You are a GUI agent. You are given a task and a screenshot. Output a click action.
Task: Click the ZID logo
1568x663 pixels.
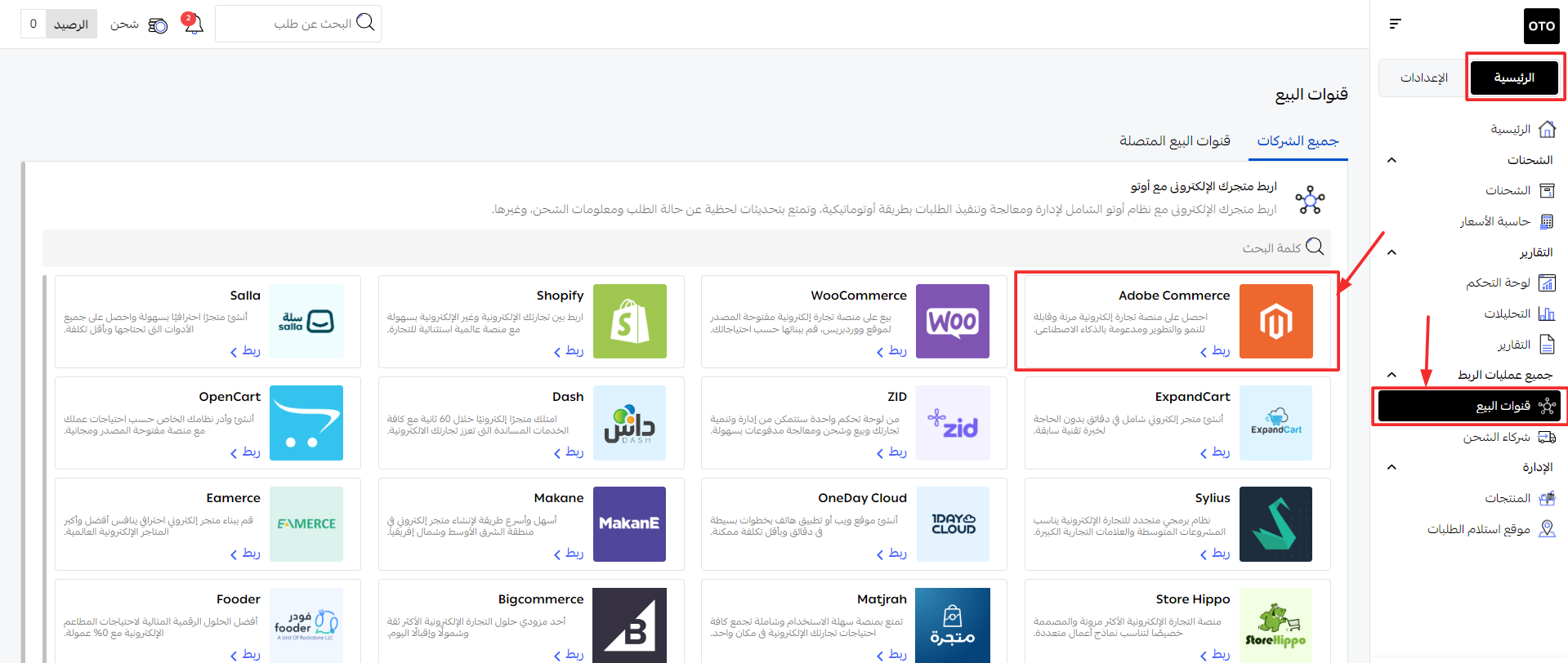pyautogui.click(x=953, y=422)
